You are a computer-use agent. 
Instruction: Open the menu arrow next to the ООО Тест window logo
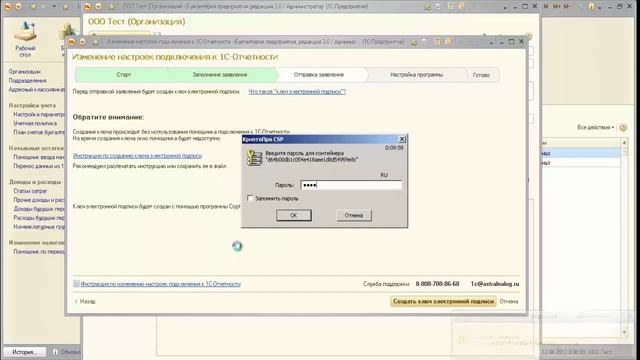98,7
